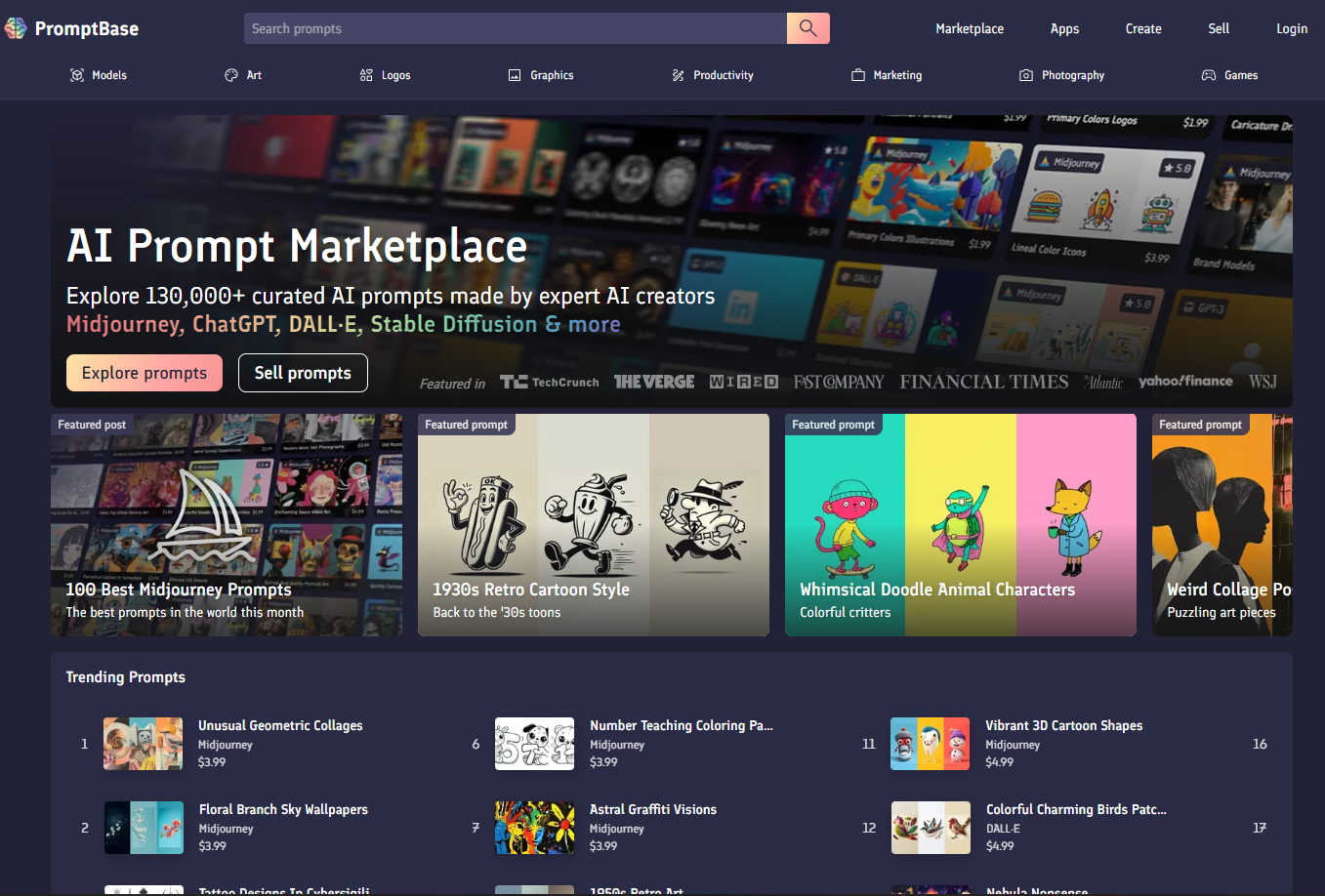The image size is (1325, 896).
Task: Click the 'Back to the '30s toons' subtitle
Action: tap(497, 612)
